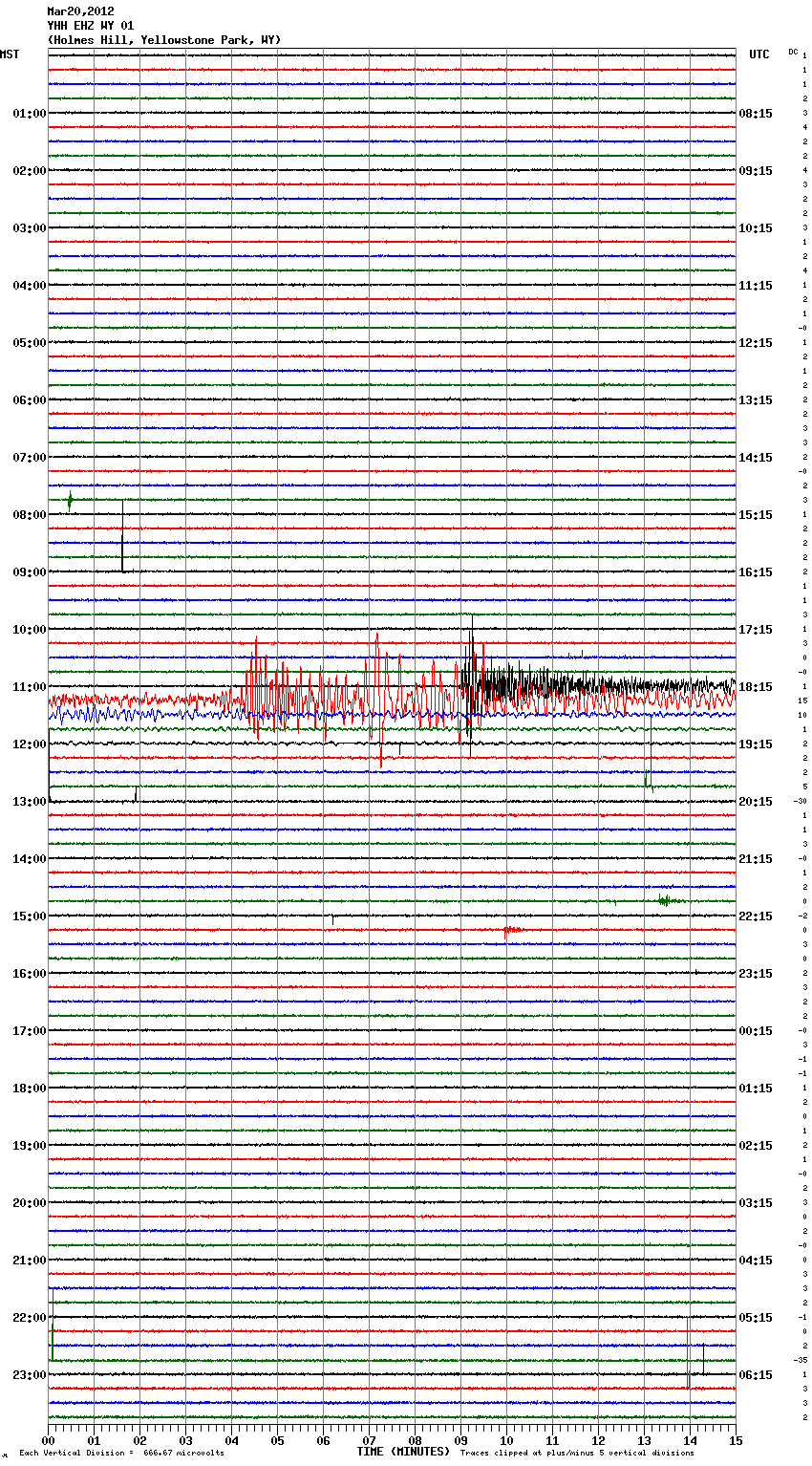Select the 15:00 MST row label

click(x=30, y=916)
